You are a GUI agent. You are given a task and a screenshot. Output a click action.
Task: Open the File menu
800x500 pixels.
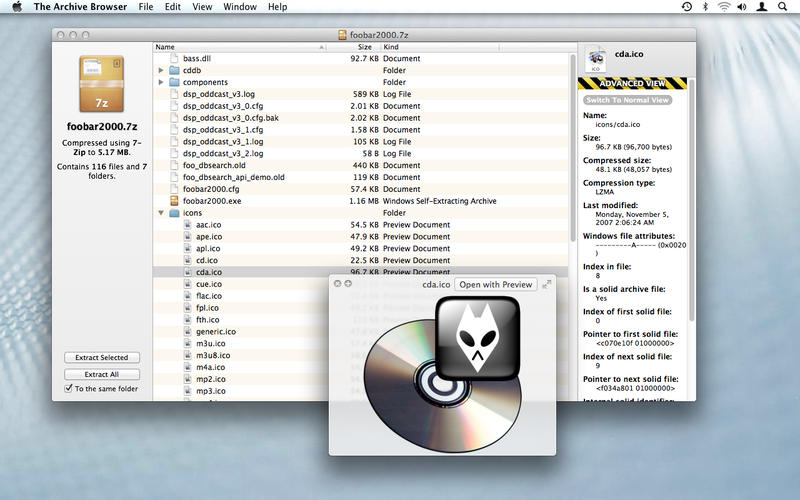tap(146, 7)
